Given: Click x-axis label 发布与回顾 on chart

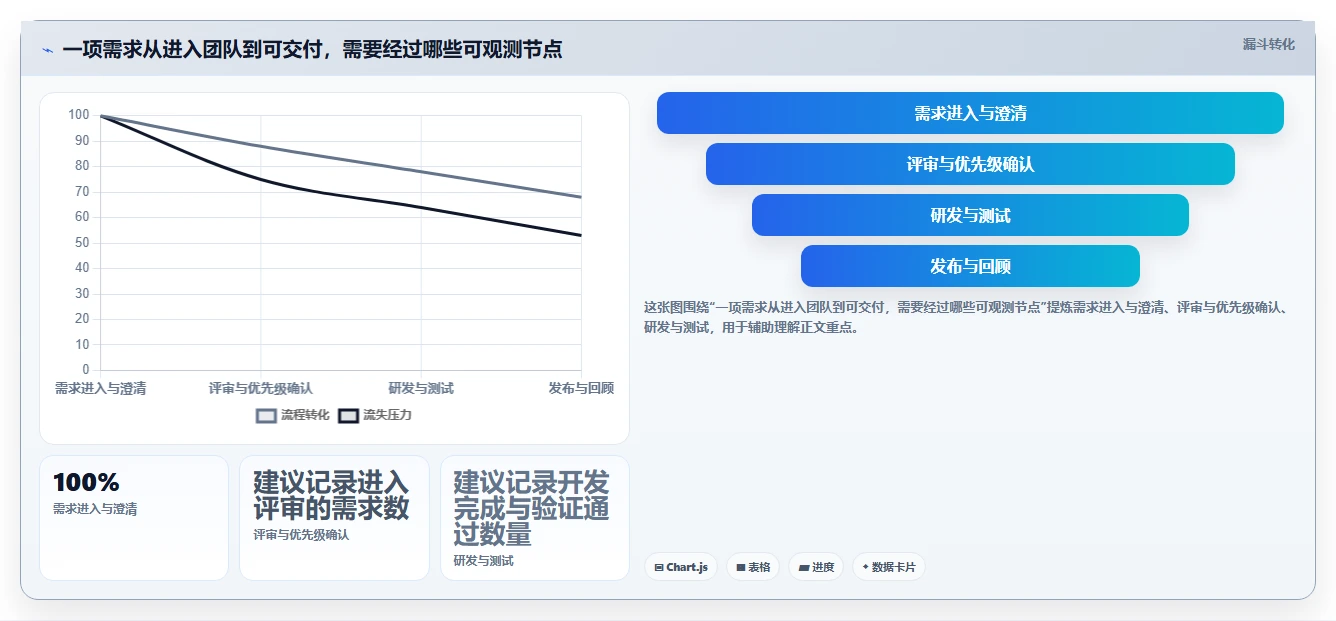Looking at the screenshot, I should [581, 388].
